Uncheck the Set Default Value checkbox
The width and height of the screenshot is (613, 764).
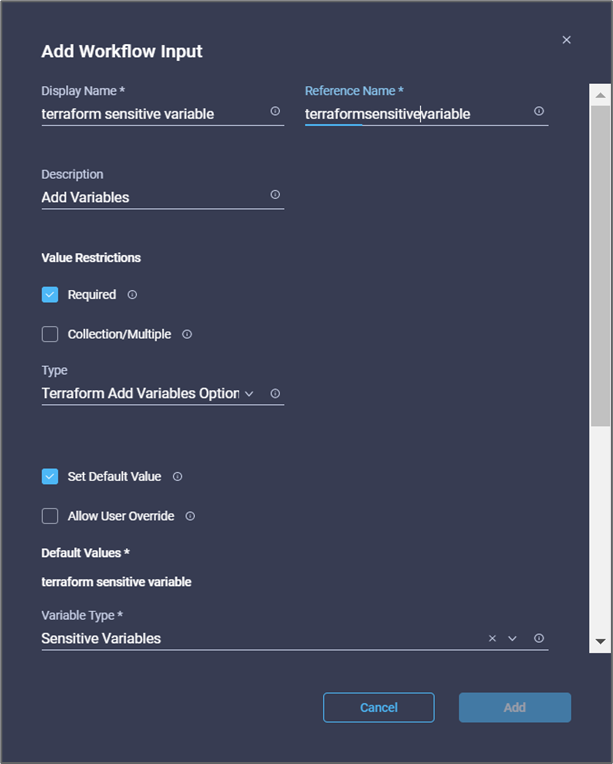(x=50, y=477)
